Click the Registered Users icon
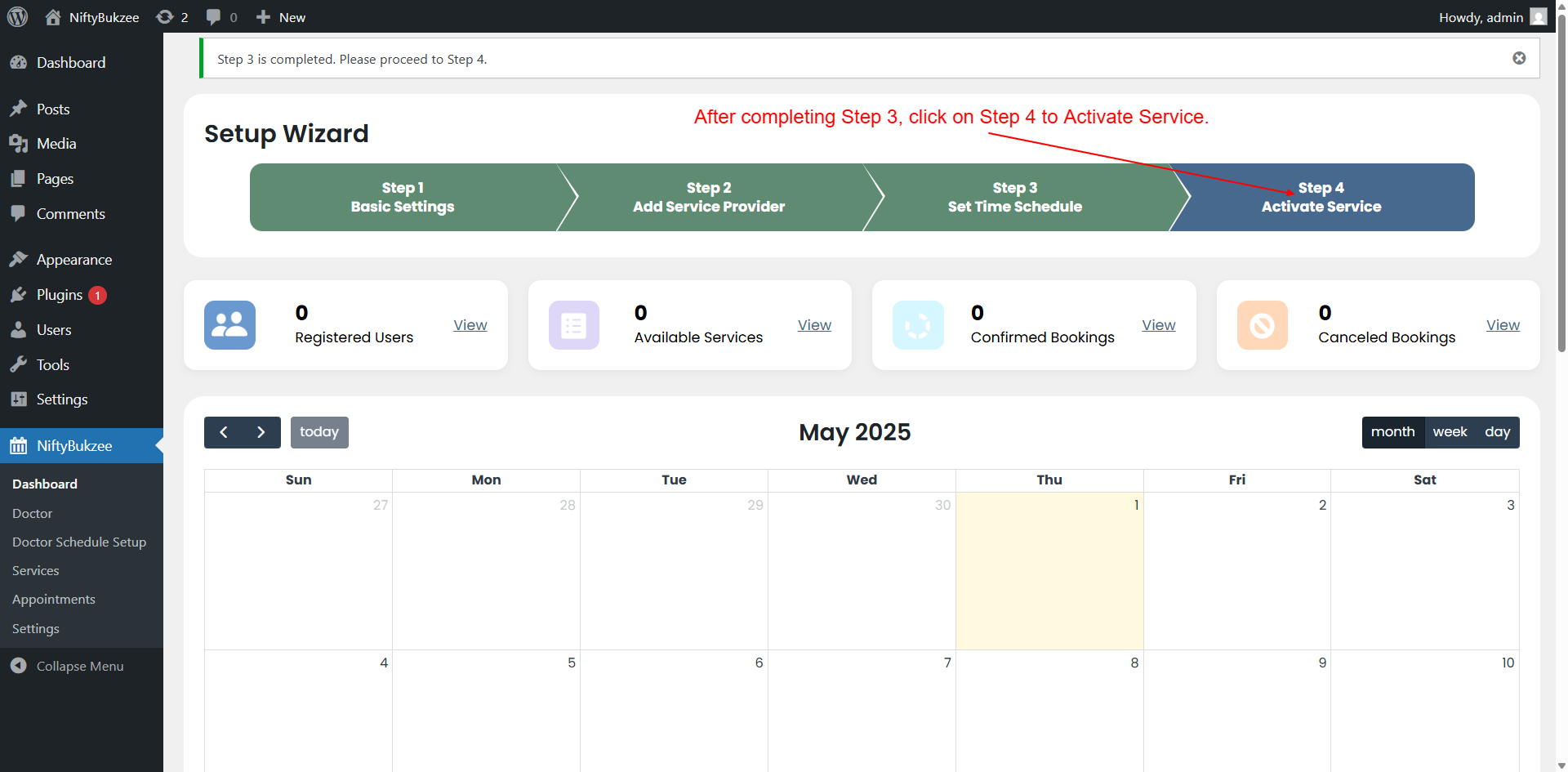Image resolution: width=1568 pixels, height=772 pixels. 229,325
